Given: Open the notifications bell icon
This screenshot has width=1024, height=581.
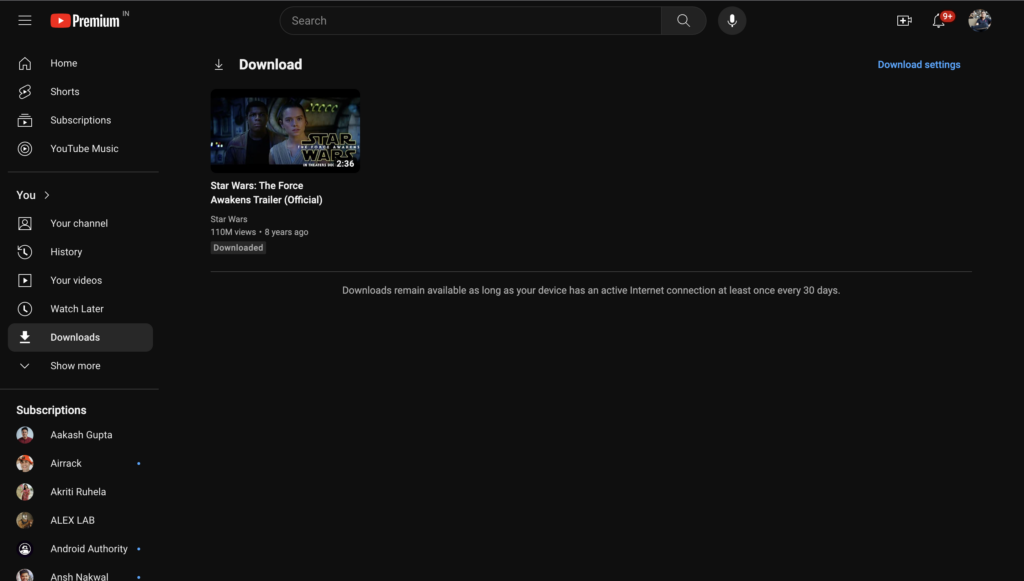Looking at the screenshot, I should pos(938,20).
